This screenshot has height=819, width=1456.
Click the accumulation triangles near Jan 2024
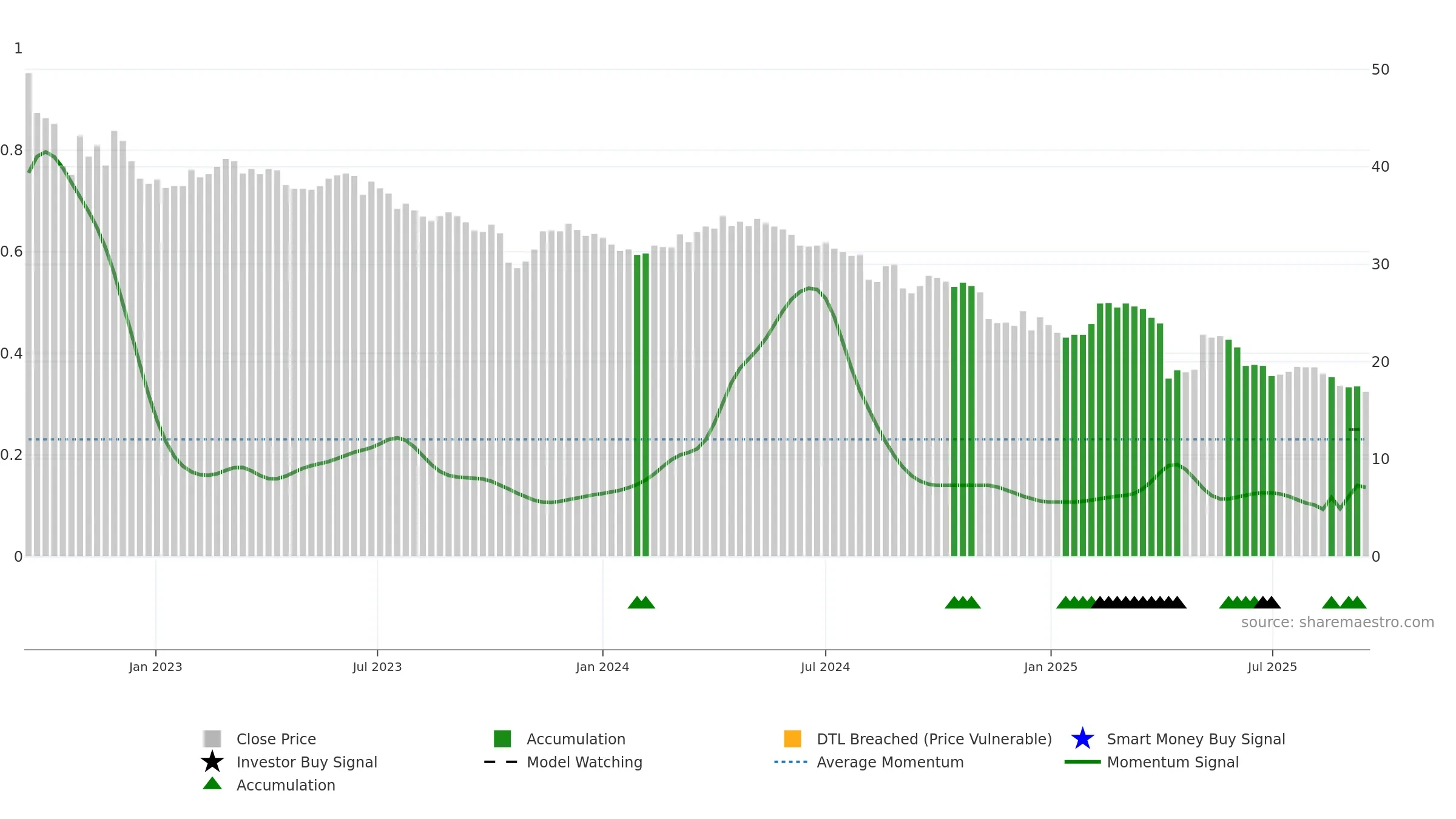(641, 602)
